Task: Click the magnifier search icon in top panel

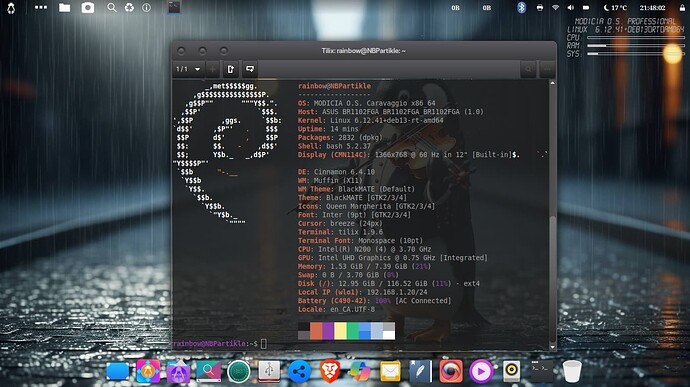Action: (x=112, y=7)
